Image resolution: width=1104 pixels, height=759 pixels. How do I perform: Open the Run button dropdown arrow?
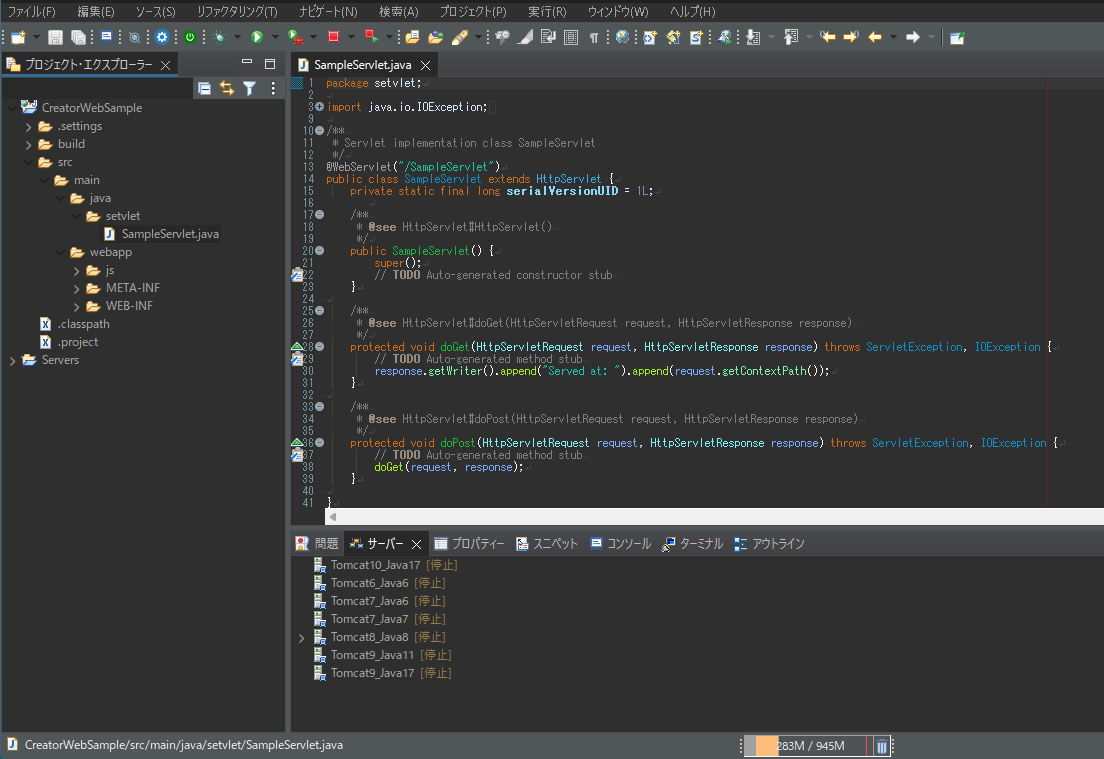pyautogui.click(x=277, y=37)
